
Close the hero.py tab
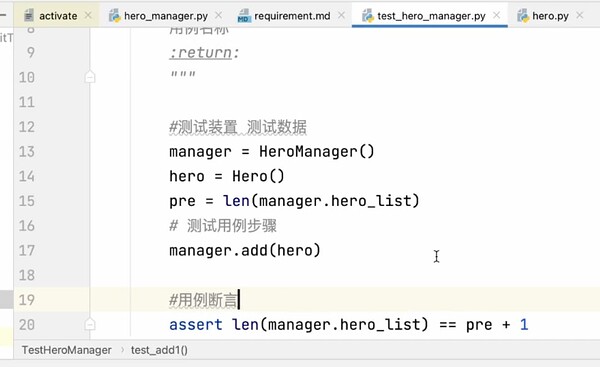580,15
